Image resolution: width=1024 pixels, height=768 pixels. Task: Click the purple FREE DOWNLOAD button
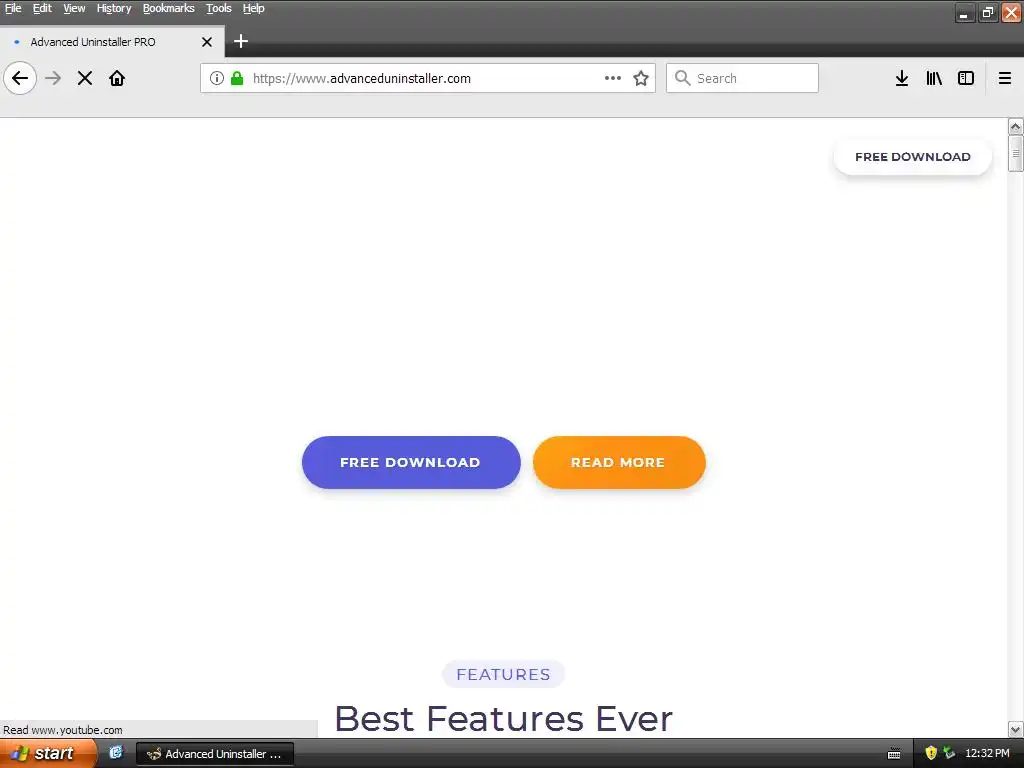(411, 462)
